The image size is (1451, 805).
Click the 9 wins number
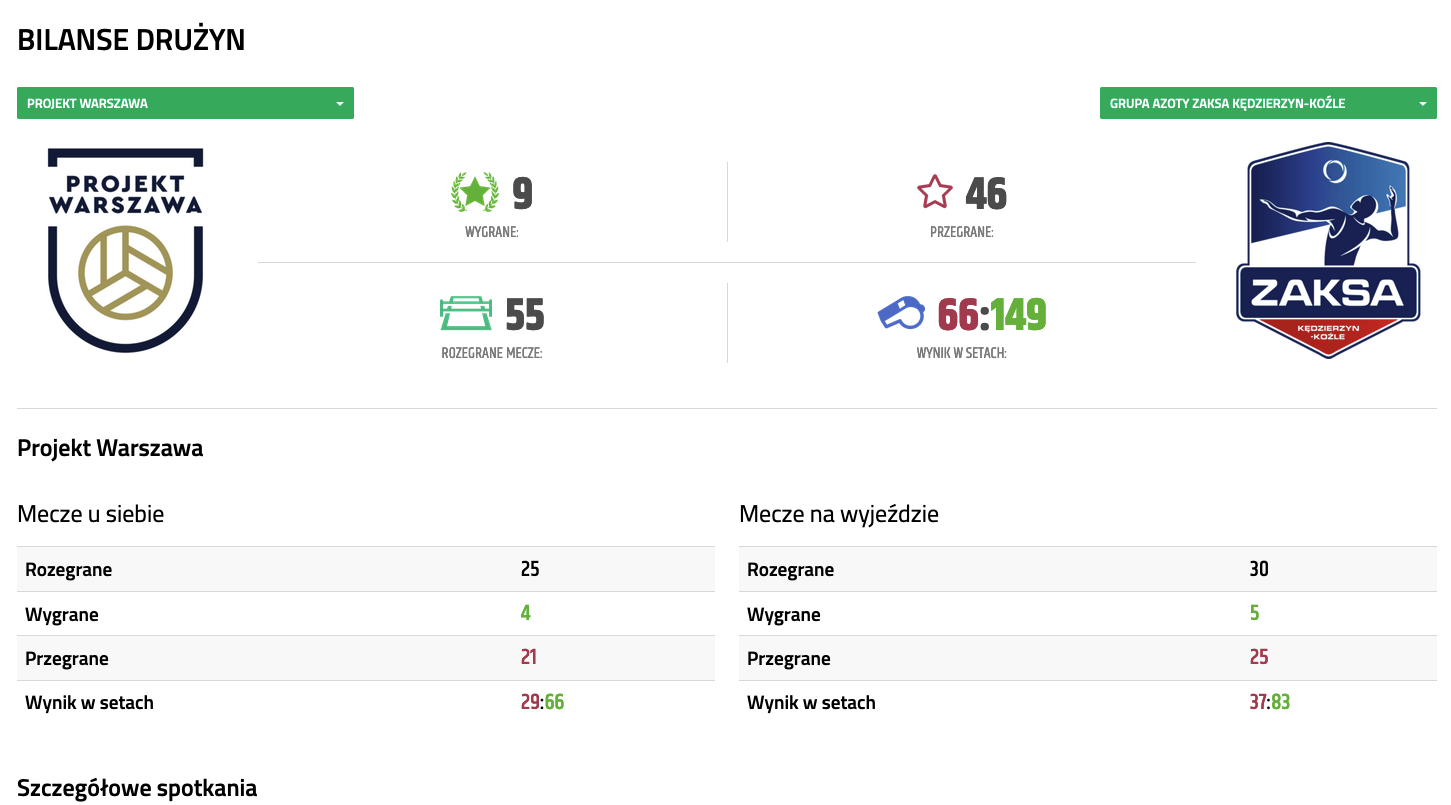pos(522,194)
